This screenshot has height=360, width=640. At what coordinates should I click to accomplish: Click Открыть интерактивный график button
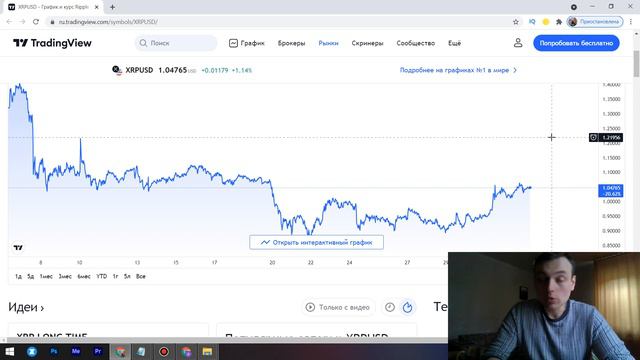(x=316, y=242)
